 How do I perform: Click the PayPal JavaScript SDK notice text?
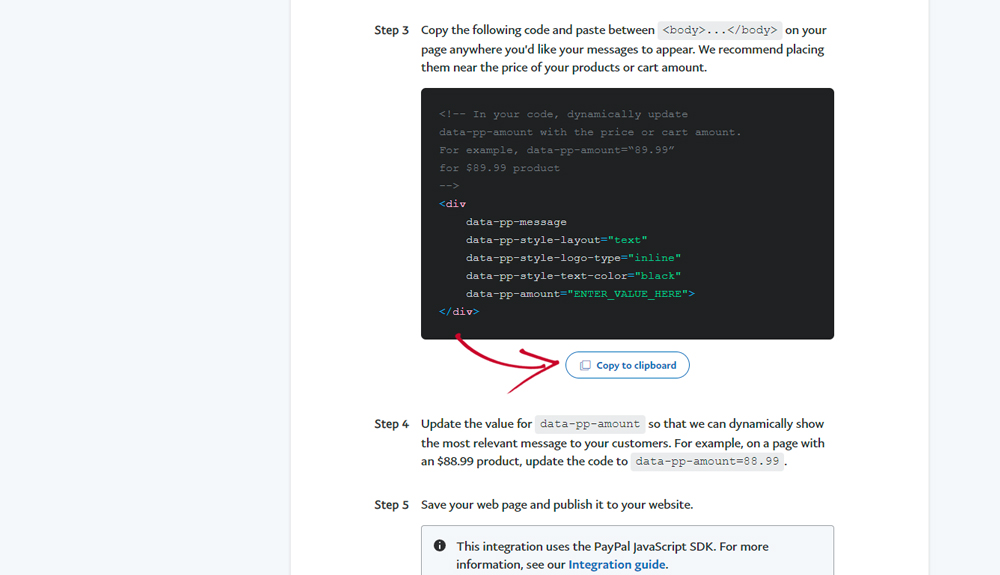pos(612,546)
